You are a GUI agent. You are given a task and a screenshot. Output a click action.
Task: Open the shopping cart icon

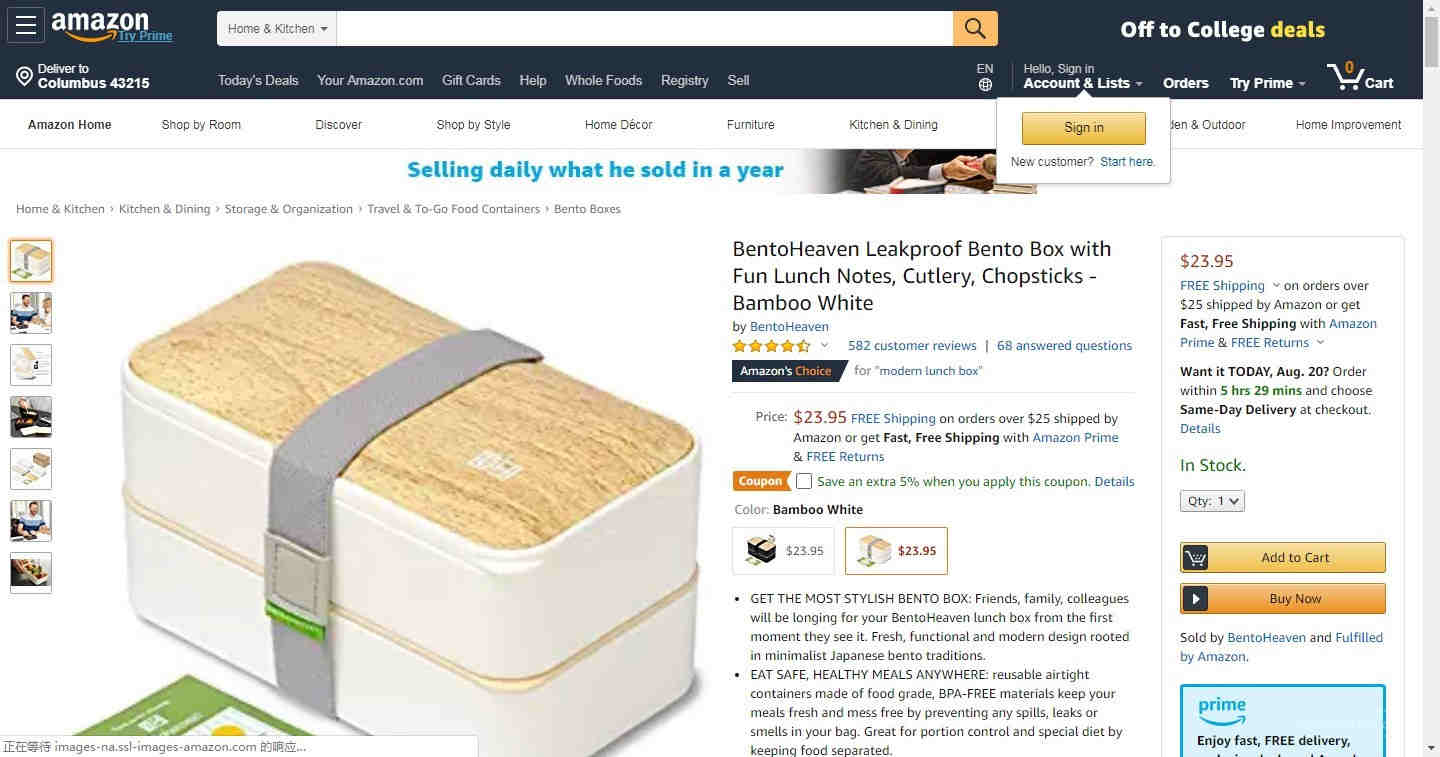pos(1345,76)
